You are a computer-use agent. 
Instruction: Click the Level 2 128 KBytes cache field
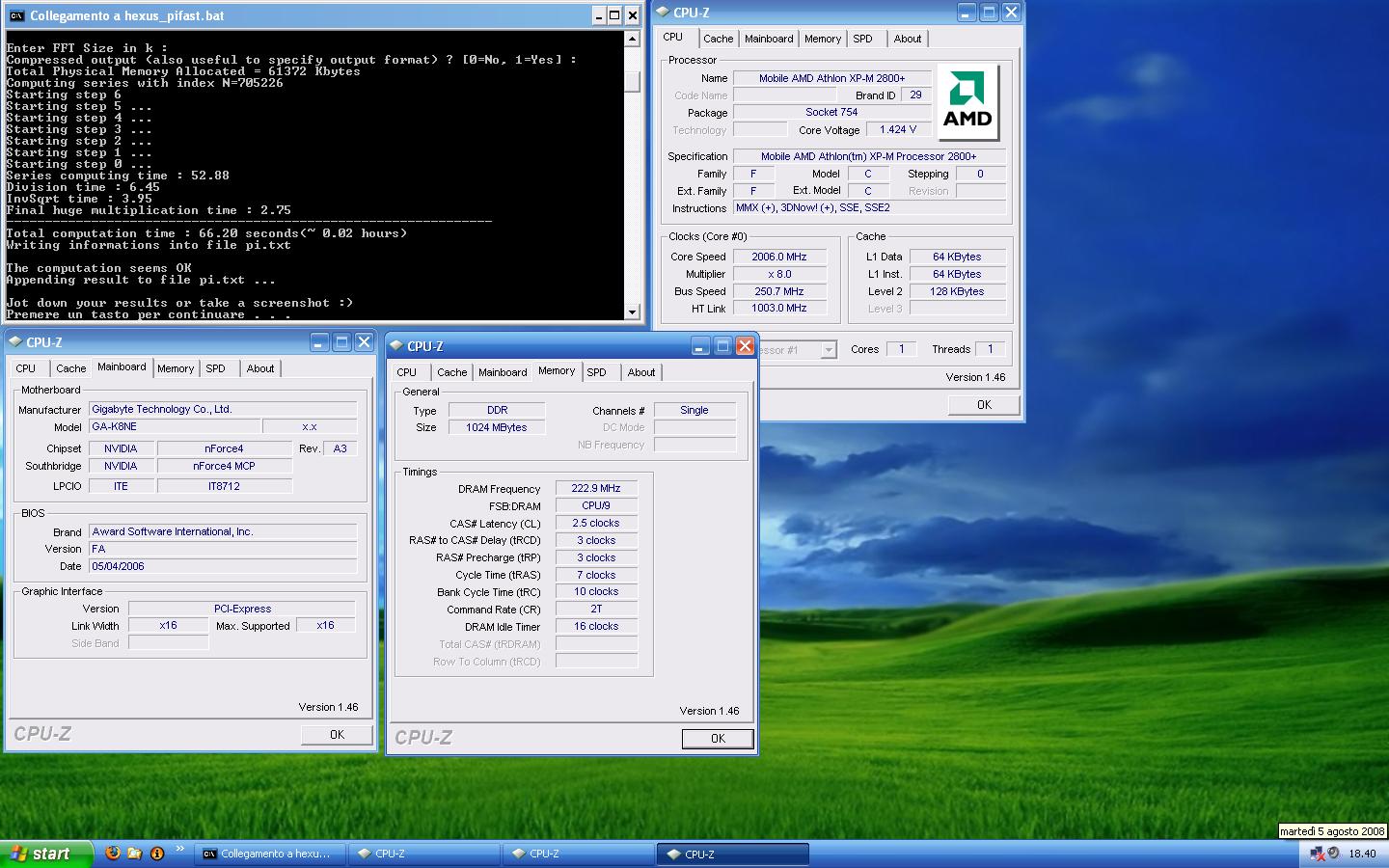pos(957,291)
